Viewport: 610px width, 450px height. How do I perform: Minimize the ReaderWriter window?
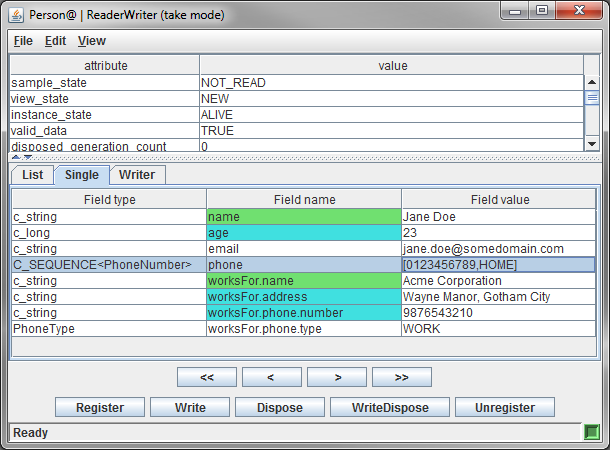coord(515,11)
